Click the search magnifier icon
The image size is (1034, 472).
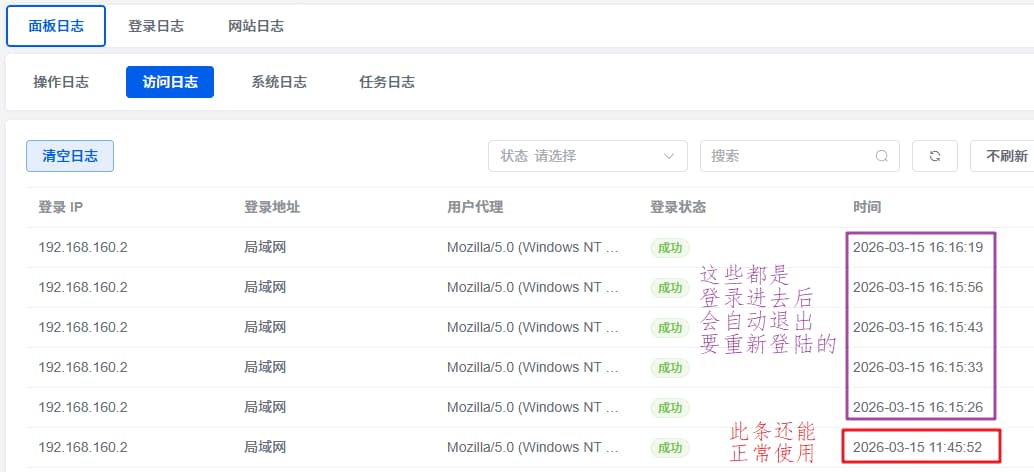pos(881,156)
